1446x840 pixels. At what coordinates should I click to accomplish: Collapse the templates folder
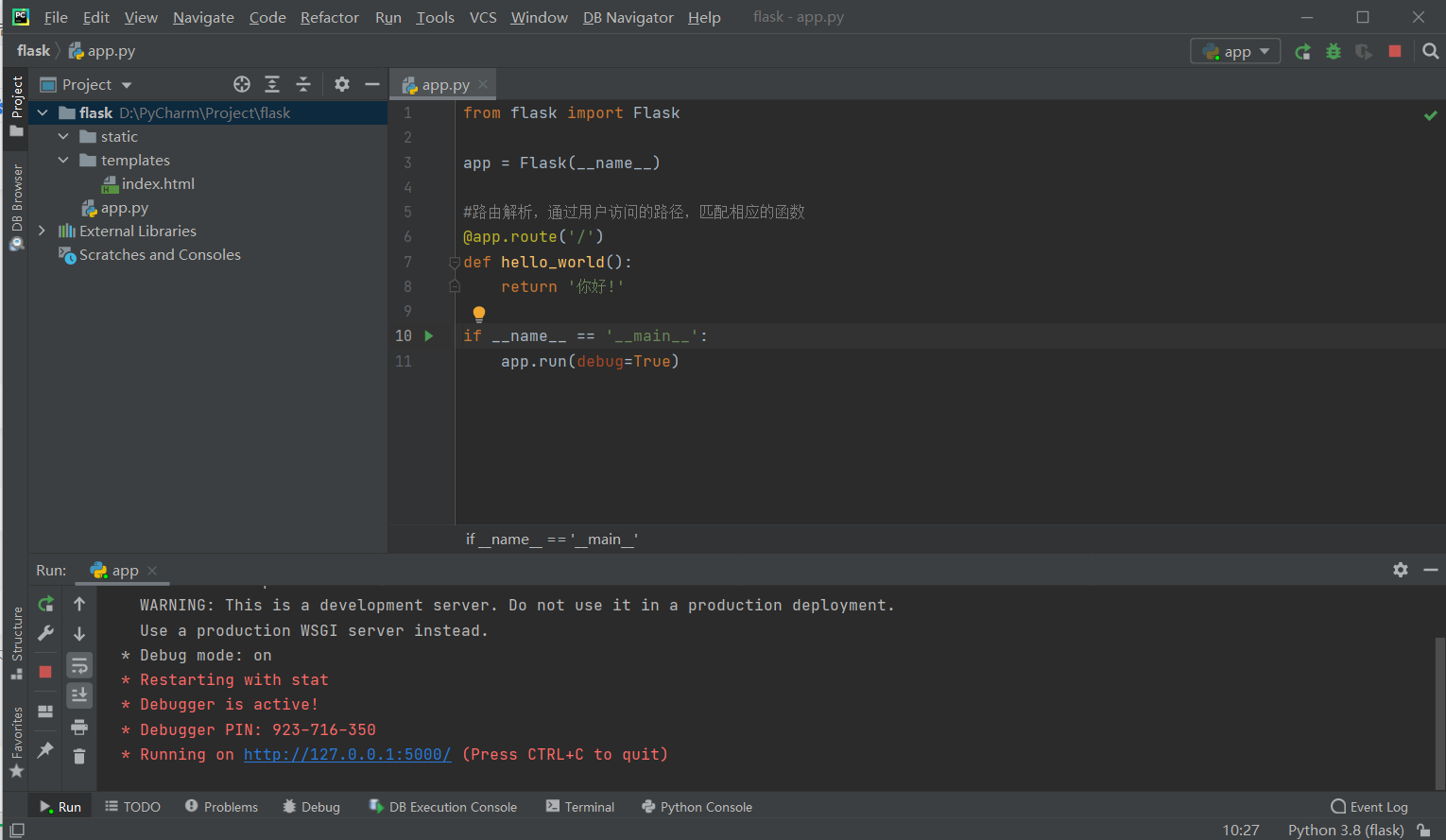(x=64, y=160)
